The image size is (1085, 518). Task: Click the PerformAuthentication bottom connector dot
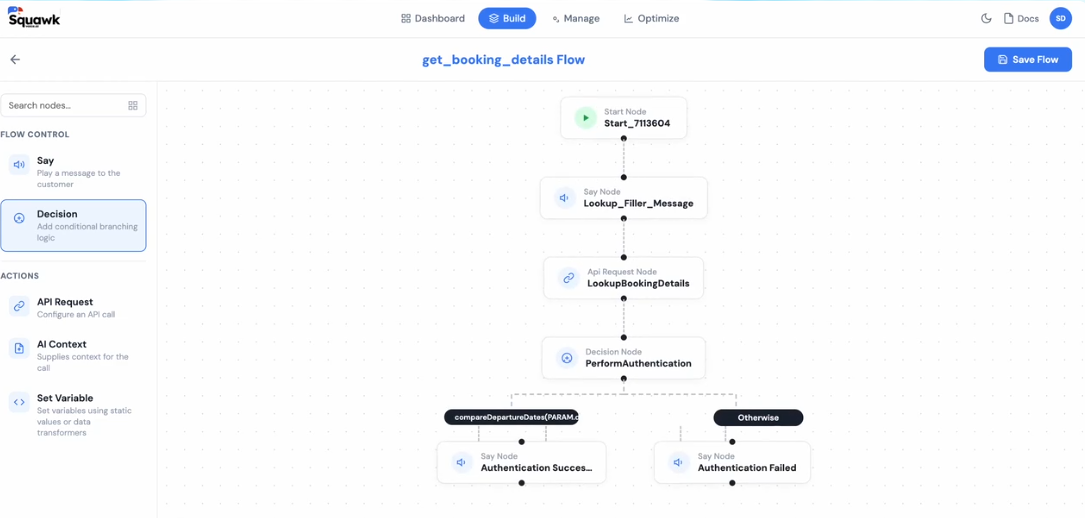tap(623, 379)
